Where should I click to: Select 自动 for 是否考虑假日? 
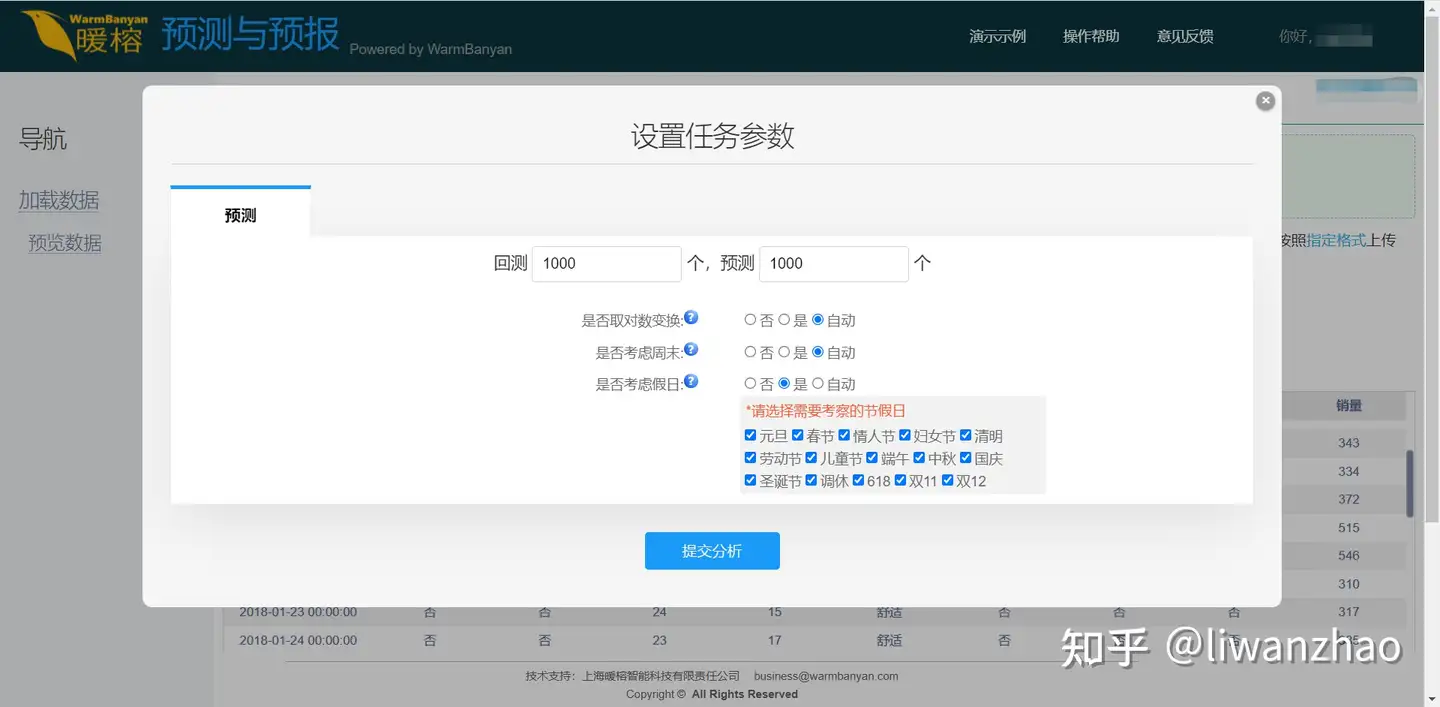(x=818, y=383)
